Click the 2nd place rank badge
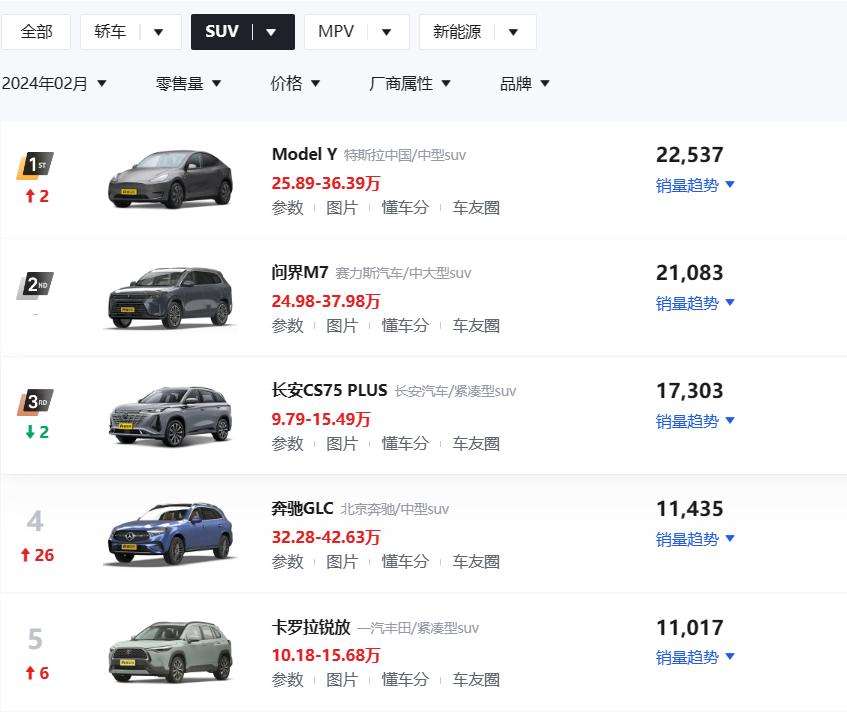Image resolution: width=847 pixels, height=712 pixels. 35,285
